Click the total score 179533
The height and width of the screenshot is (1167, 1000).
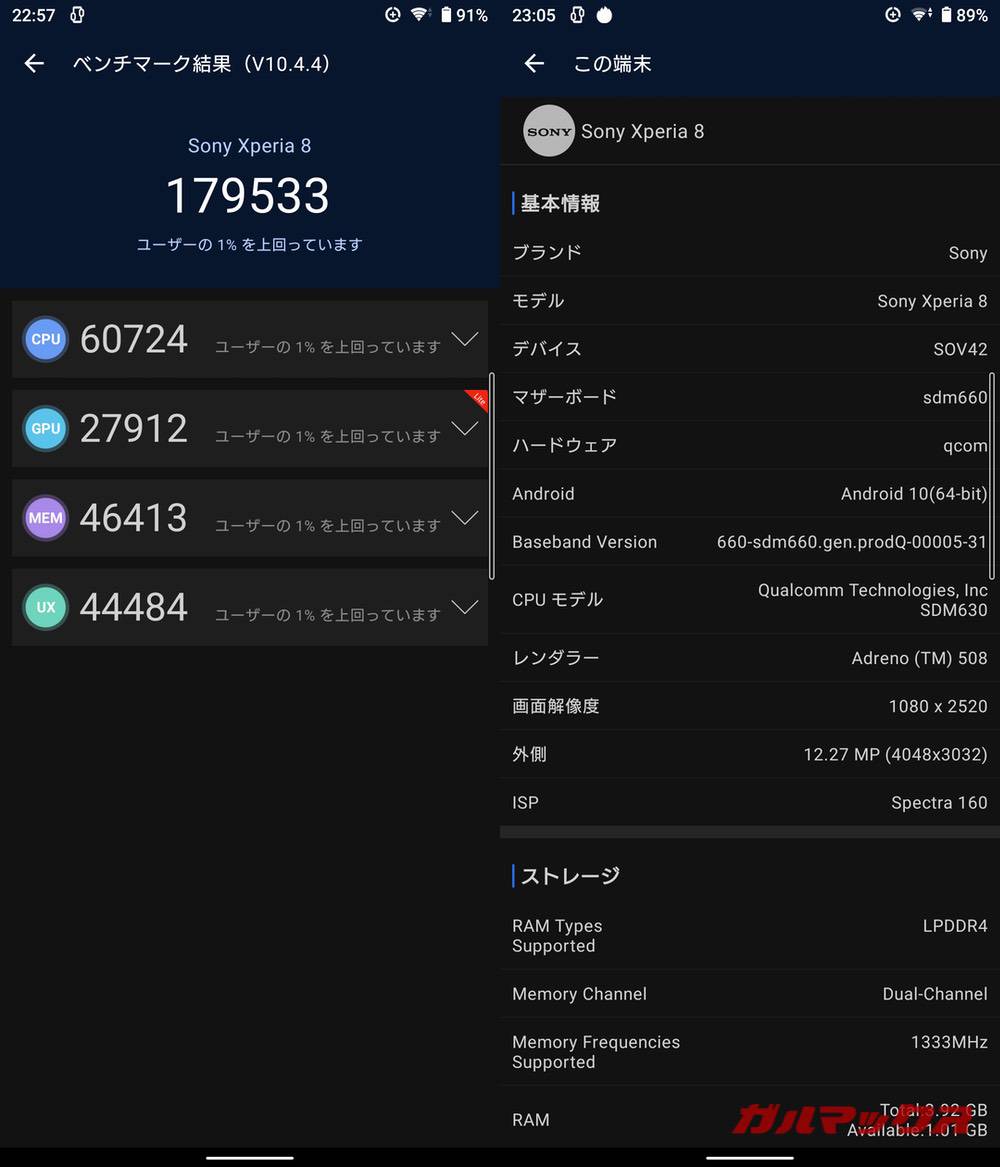tap(249, 196)
